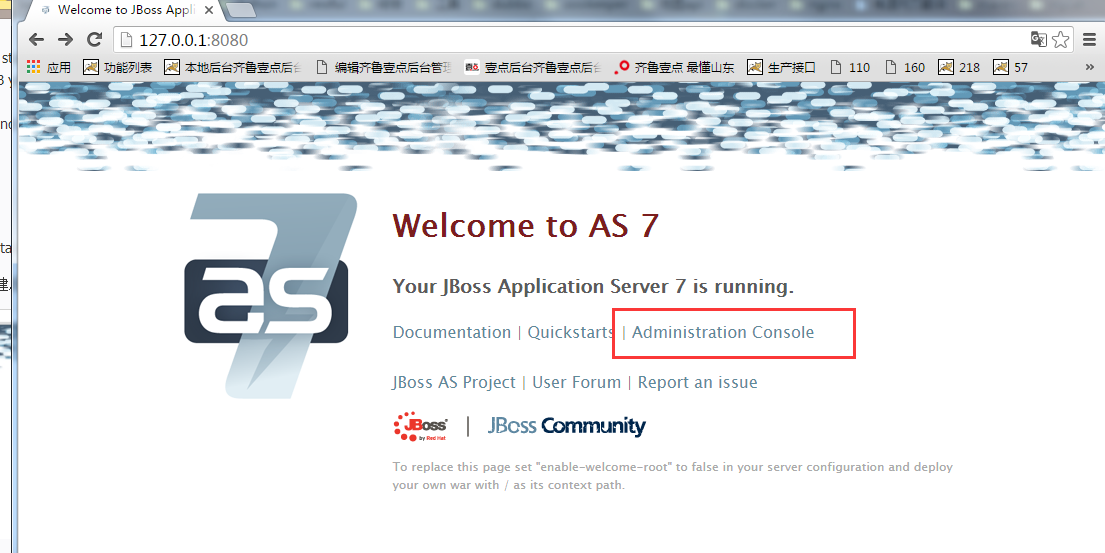This screenshot has width=1105, height=553.
Task: Click the translate icon in address bar
Action: click(1039, 39)
